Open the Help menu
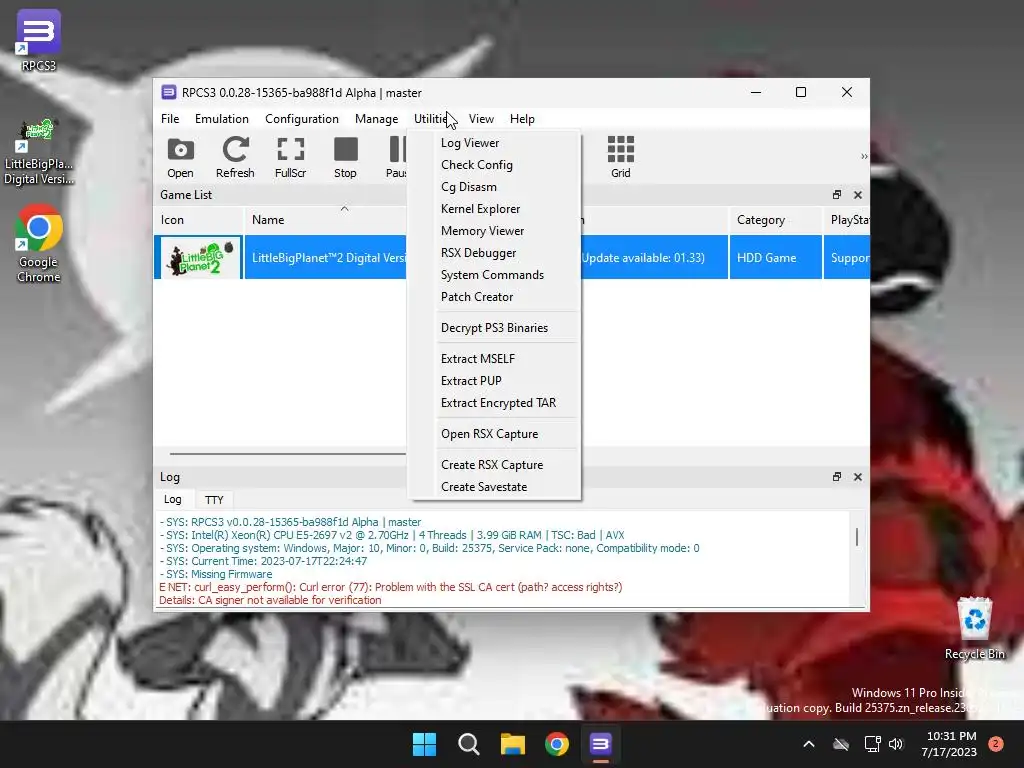Screen dimensions: 1024x768 (522, 119)
